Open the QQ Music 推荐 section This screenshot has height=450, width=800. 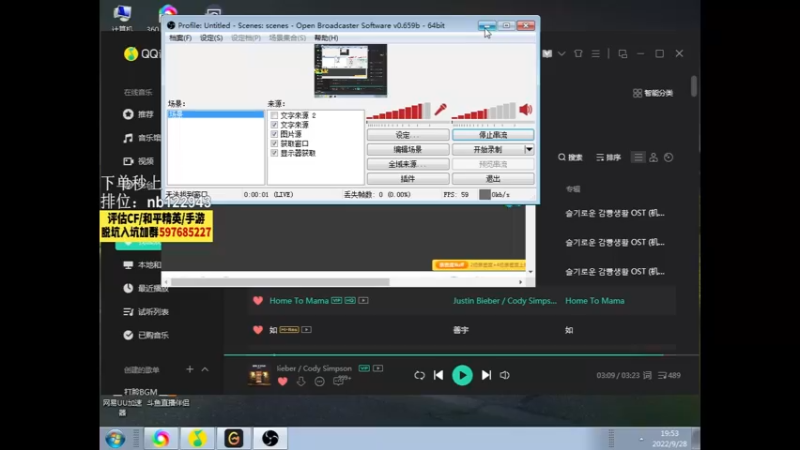click(139, 114)
